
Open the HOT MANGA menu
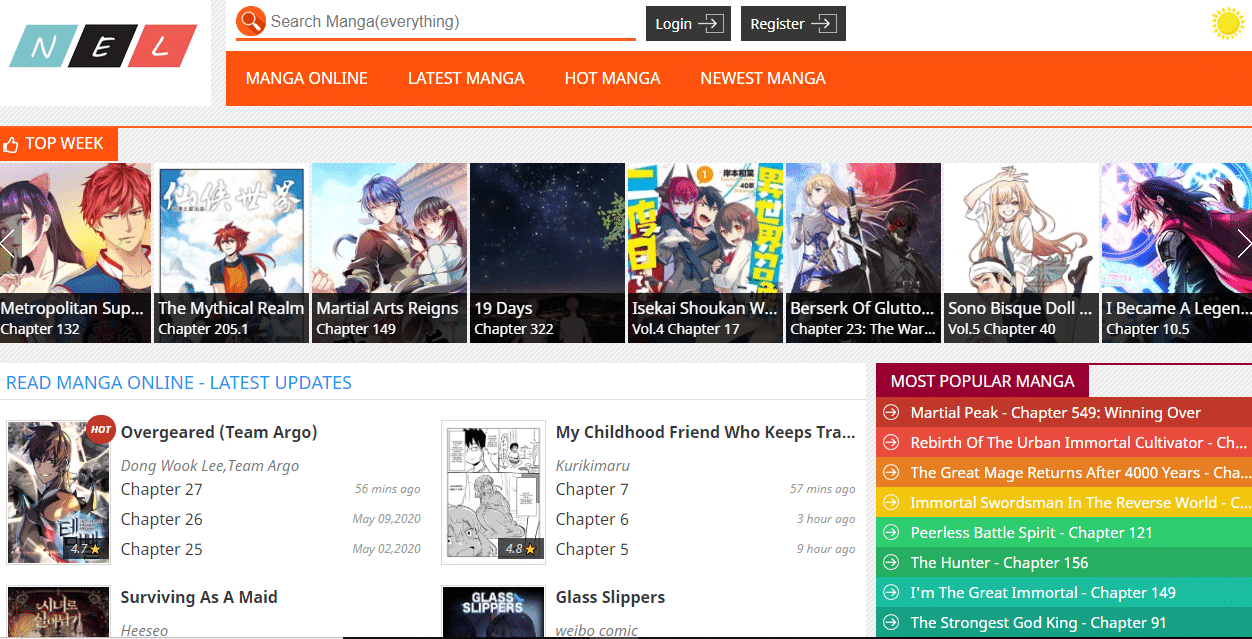612,78
